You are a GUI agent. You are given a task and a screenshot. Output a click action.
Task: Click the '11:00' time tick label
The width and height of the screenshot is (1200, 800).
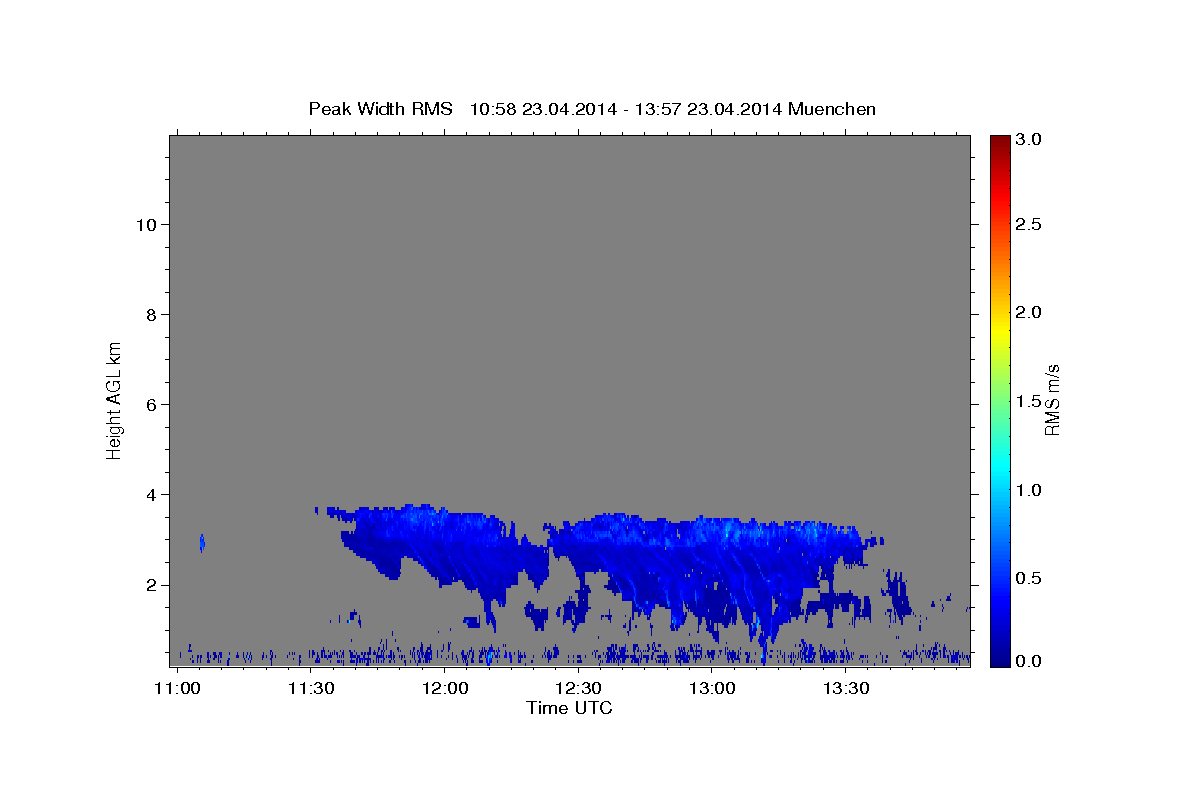tap(178, 689)
